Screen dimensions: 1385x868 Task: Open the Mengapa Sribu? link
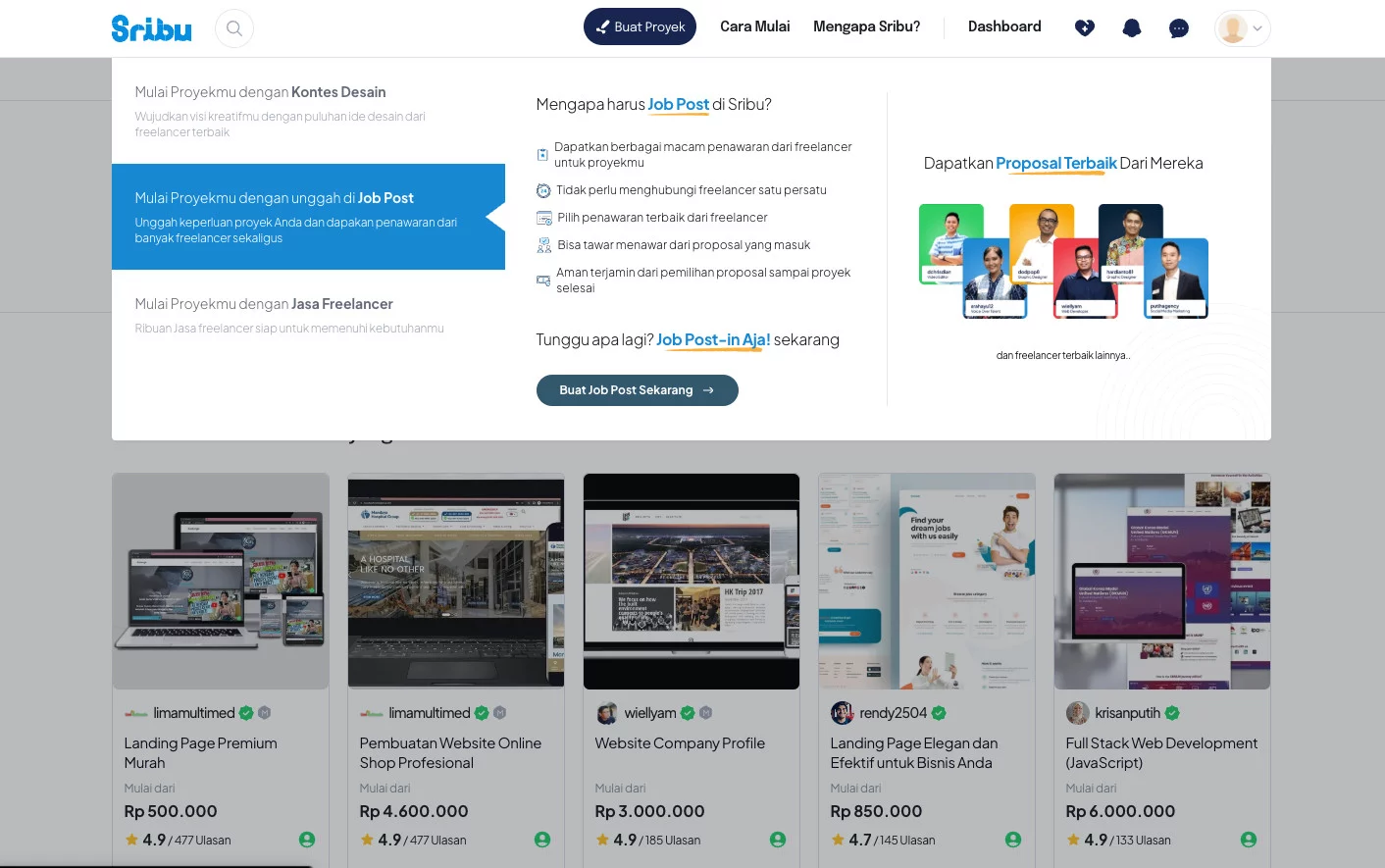click(x=866, y=26)
